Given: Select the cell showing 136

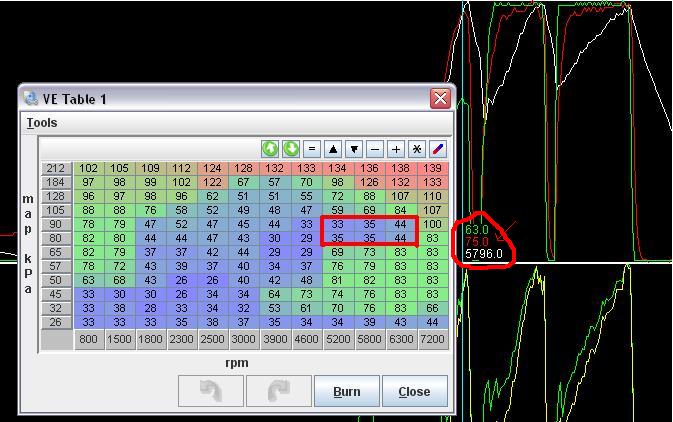Looking at the screenshot, I should (x=370, y=168).
